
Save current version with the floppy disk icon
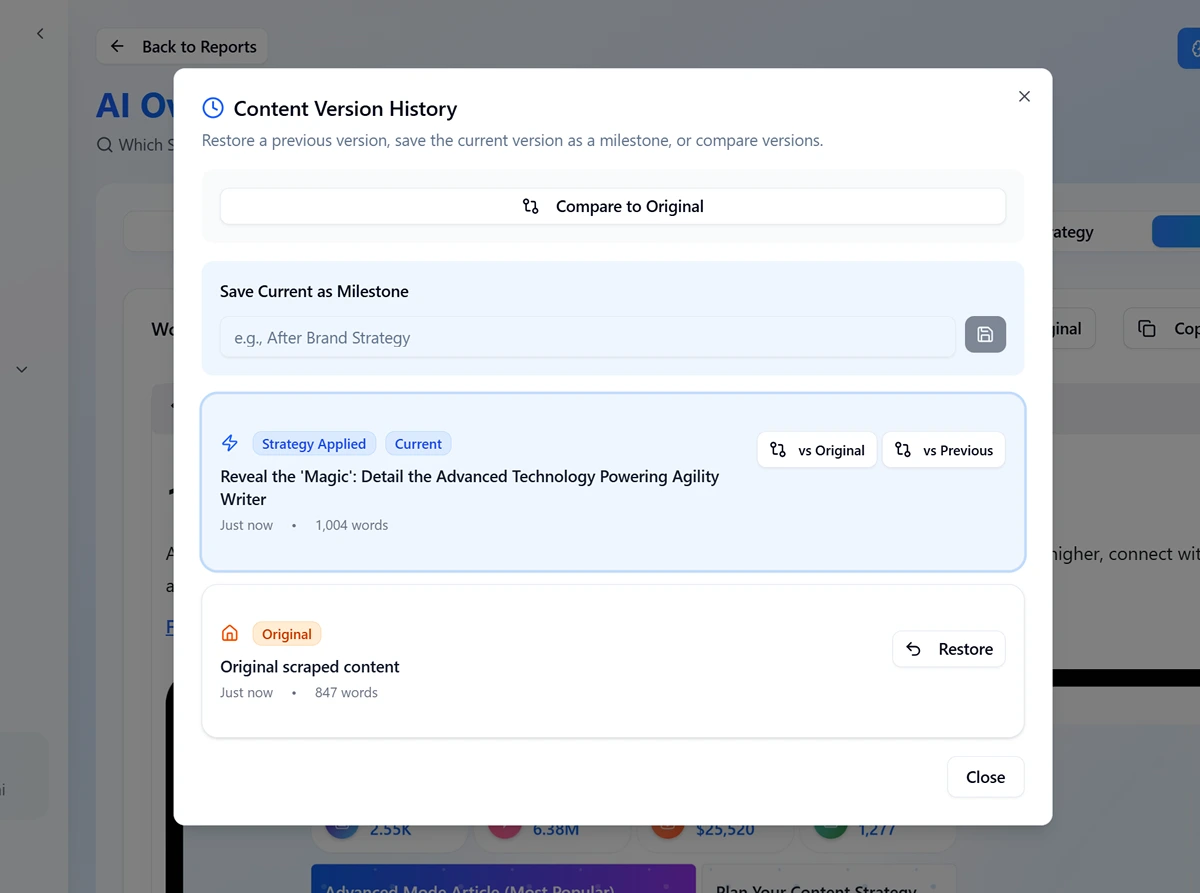[985, 335]
